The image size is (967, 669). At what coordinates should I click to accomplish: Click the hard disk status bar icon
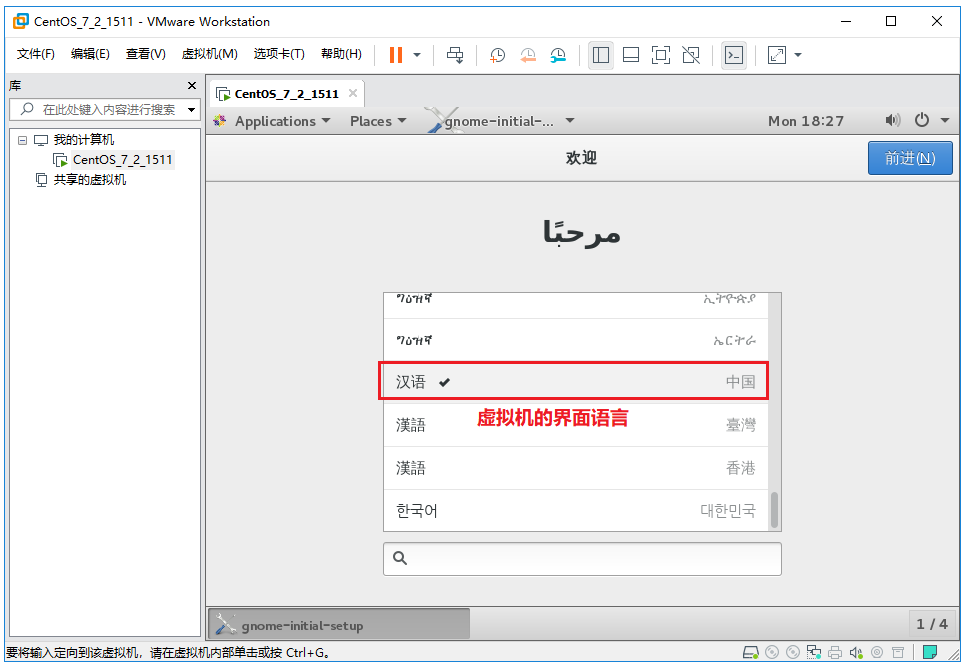coord(751,652)
